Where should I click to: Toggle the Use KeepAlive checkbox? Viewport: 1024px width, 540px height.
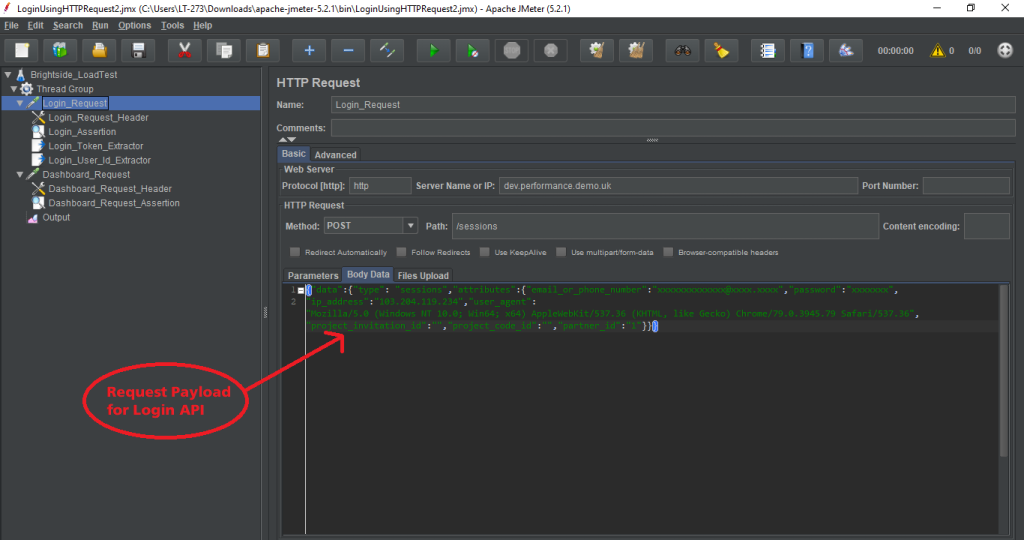pos(485,252)
